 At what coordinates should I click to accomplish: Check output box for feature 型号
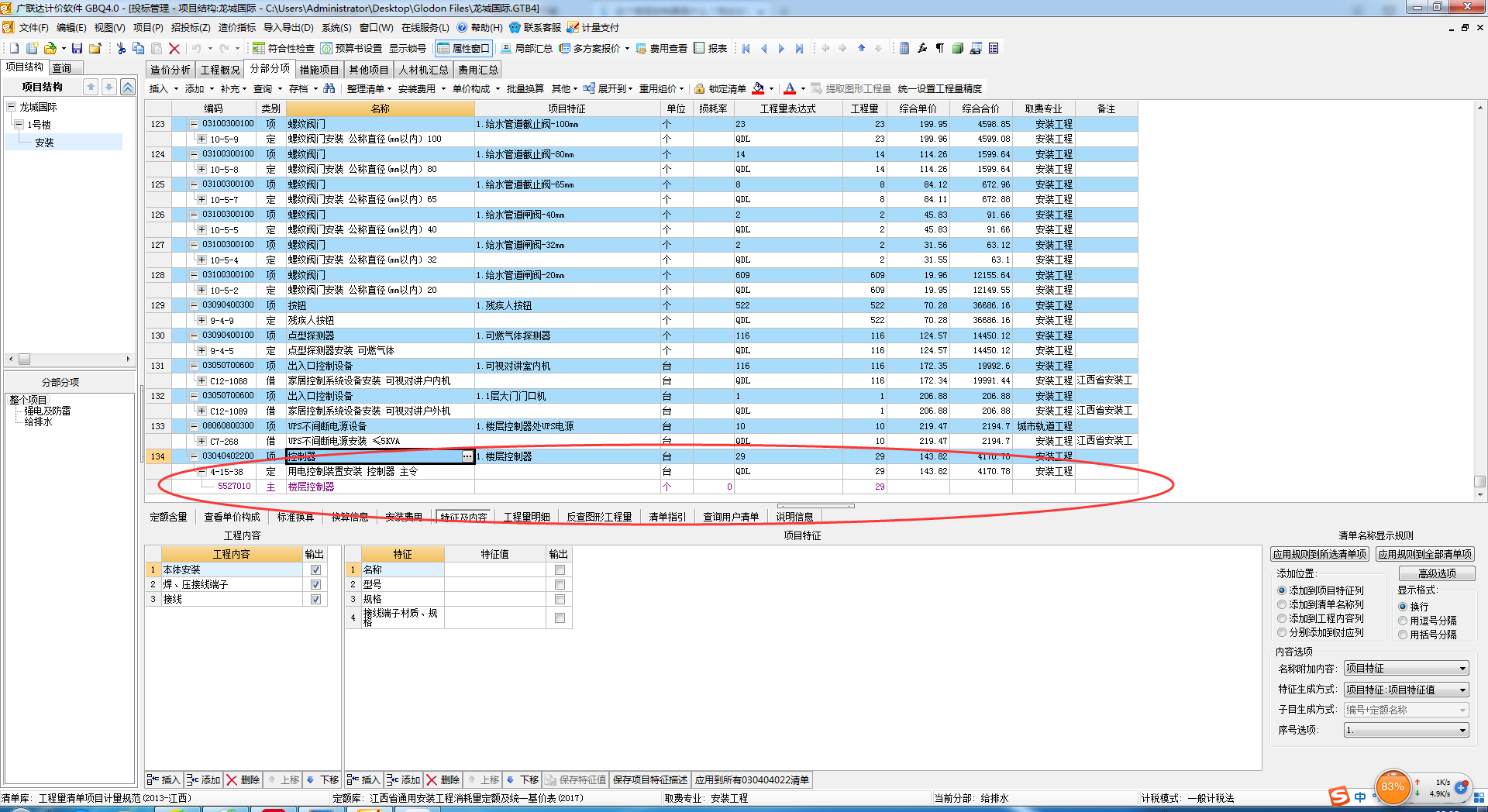click(560, 584)
